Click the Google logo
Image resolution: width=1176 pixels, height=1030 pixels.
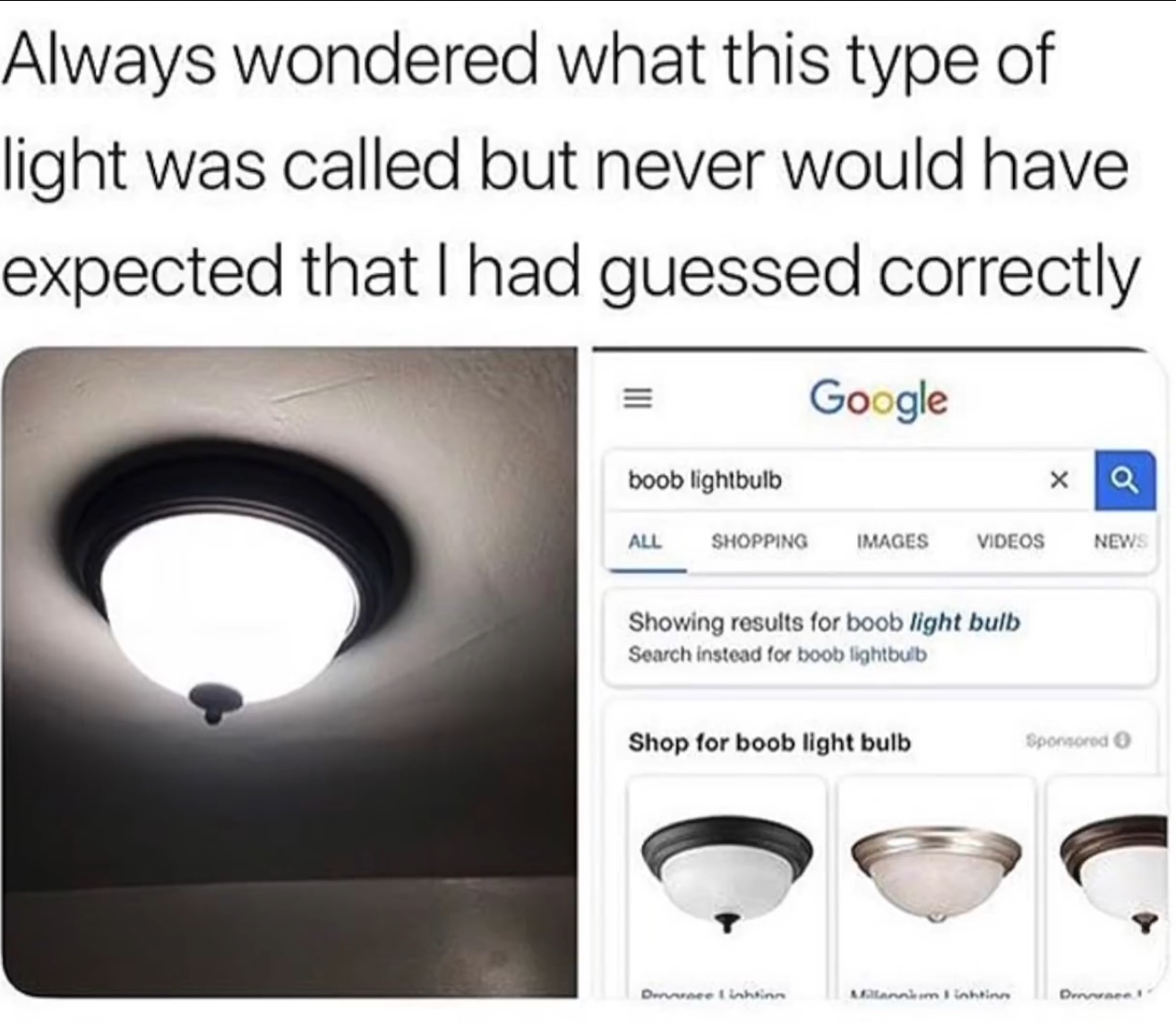click(x=879, y=399)
